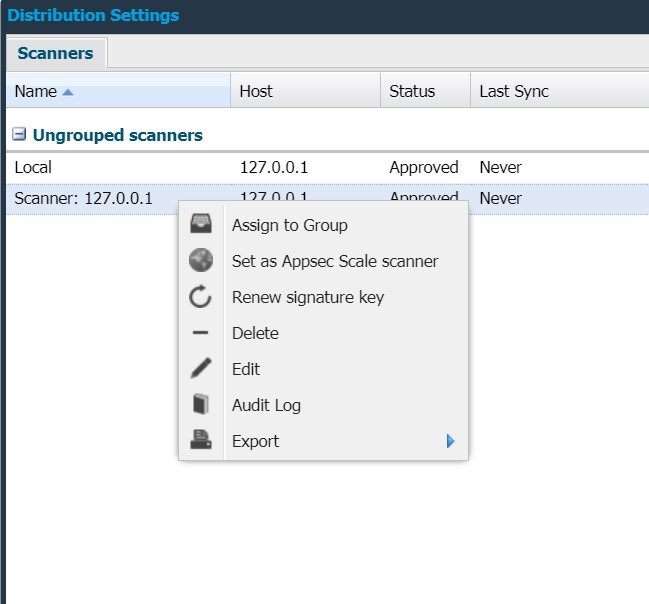Image resolution: width=649 pixels, height=604 pixels.
Task: Click the Appsec Scale globe icon
Action: pyautogui.click(x=201, y=261)
